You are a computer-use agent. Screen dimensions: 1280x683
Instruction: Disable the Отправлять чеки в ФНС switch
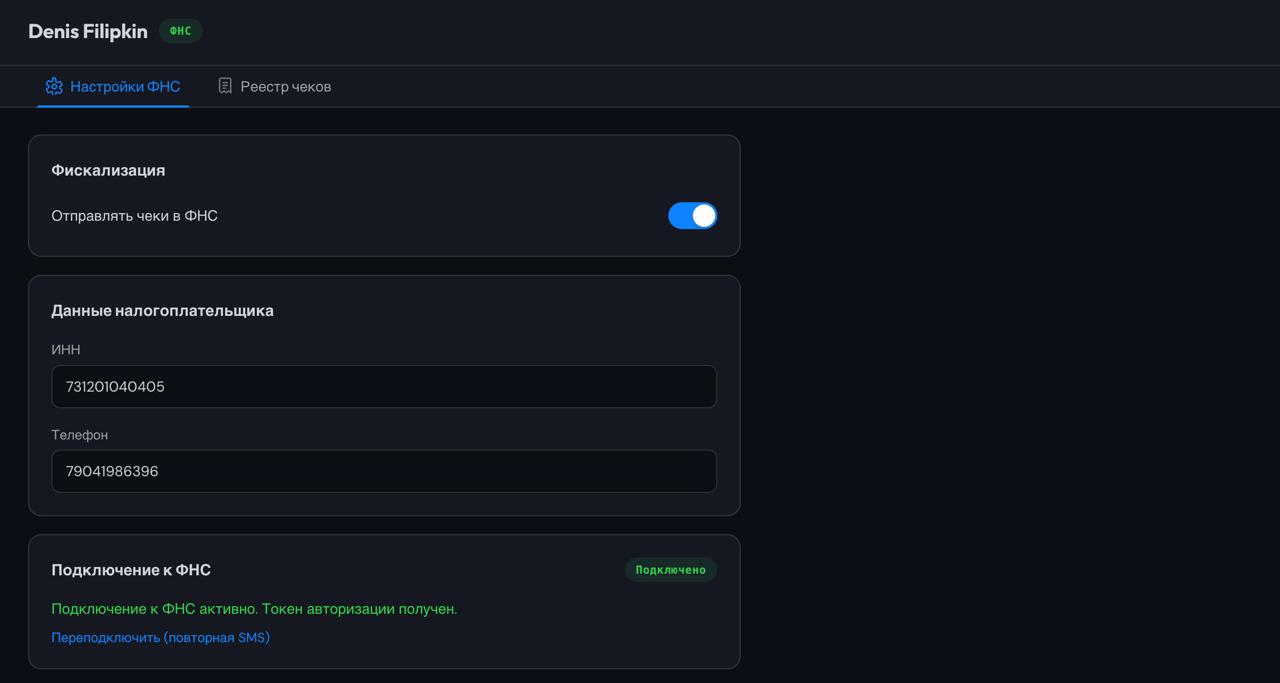[x=693, y=215]
